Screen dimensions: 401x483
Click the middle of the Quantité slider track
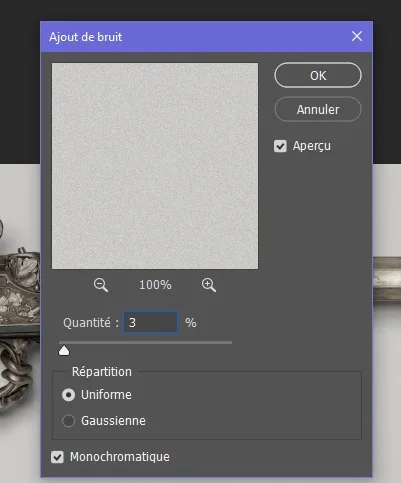coord(145,342)
